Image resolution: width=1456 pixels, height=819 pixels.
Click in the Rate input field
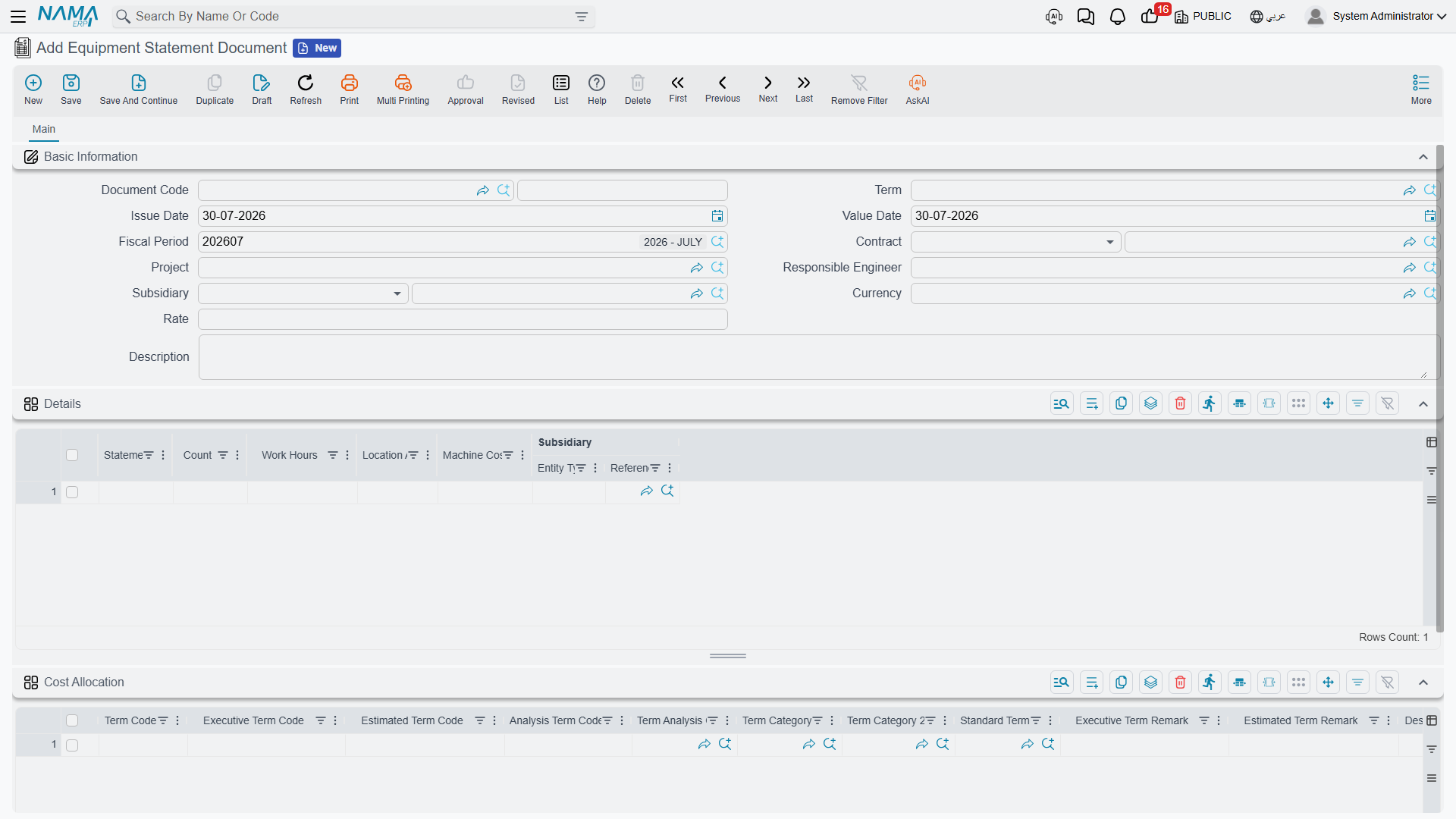[x=463, y=319]
